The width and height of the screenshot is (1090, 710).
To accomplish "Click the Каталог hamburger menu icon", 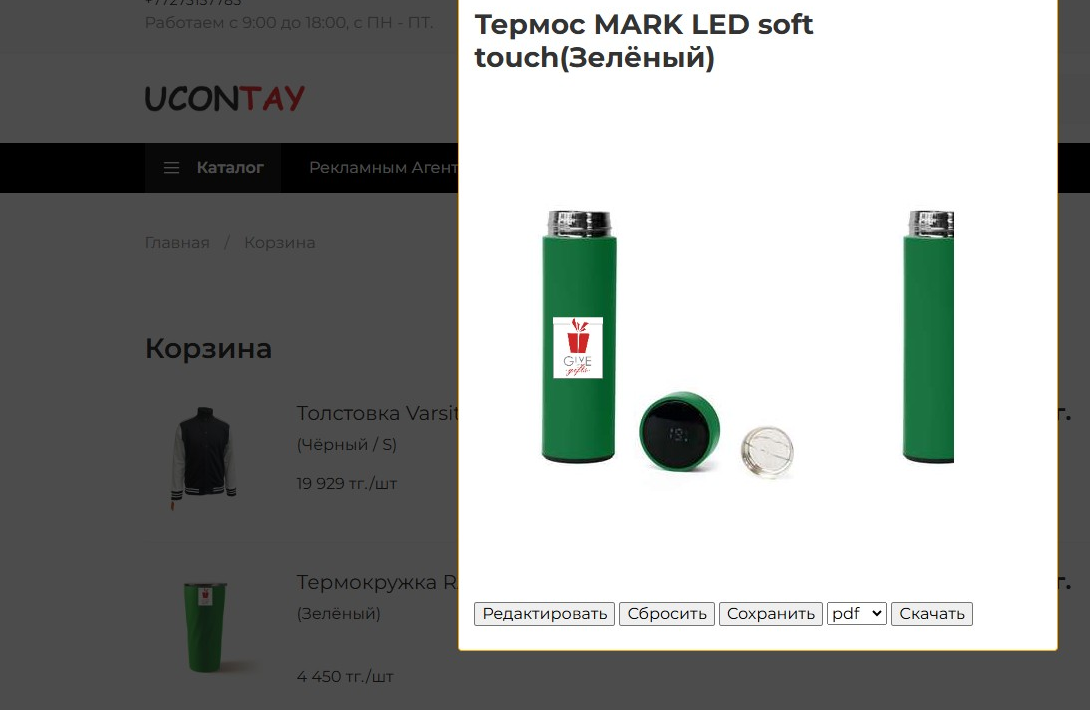I will click(171, 168).
